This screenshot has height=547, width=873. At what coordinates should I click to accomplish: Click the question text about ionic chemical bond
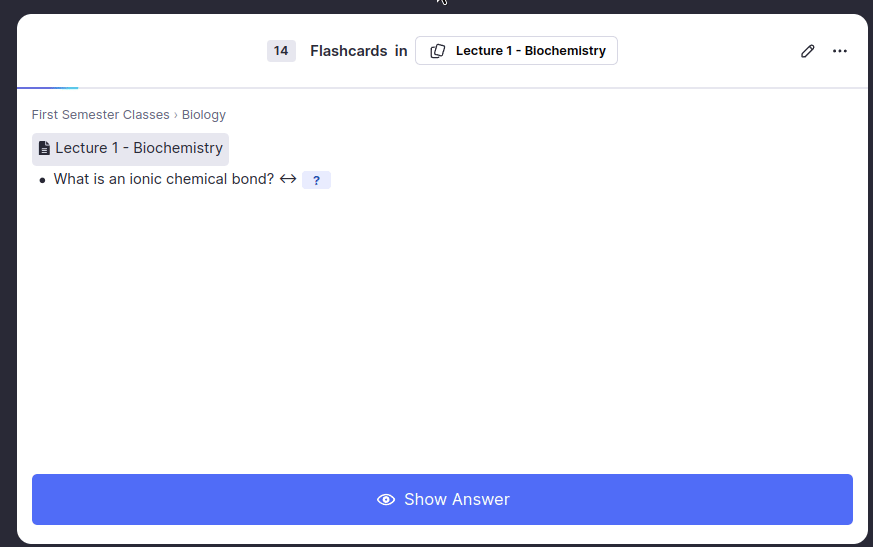coord(164,179)
